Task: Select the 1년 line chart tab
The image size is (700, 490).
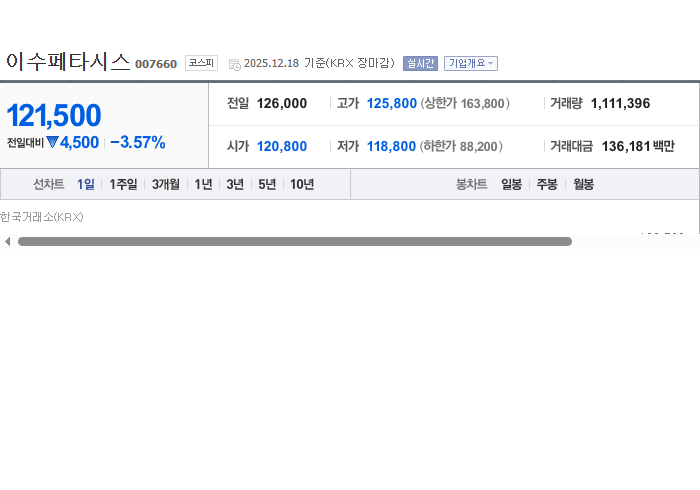Action: pyautogui.click(x=203, y=184)
